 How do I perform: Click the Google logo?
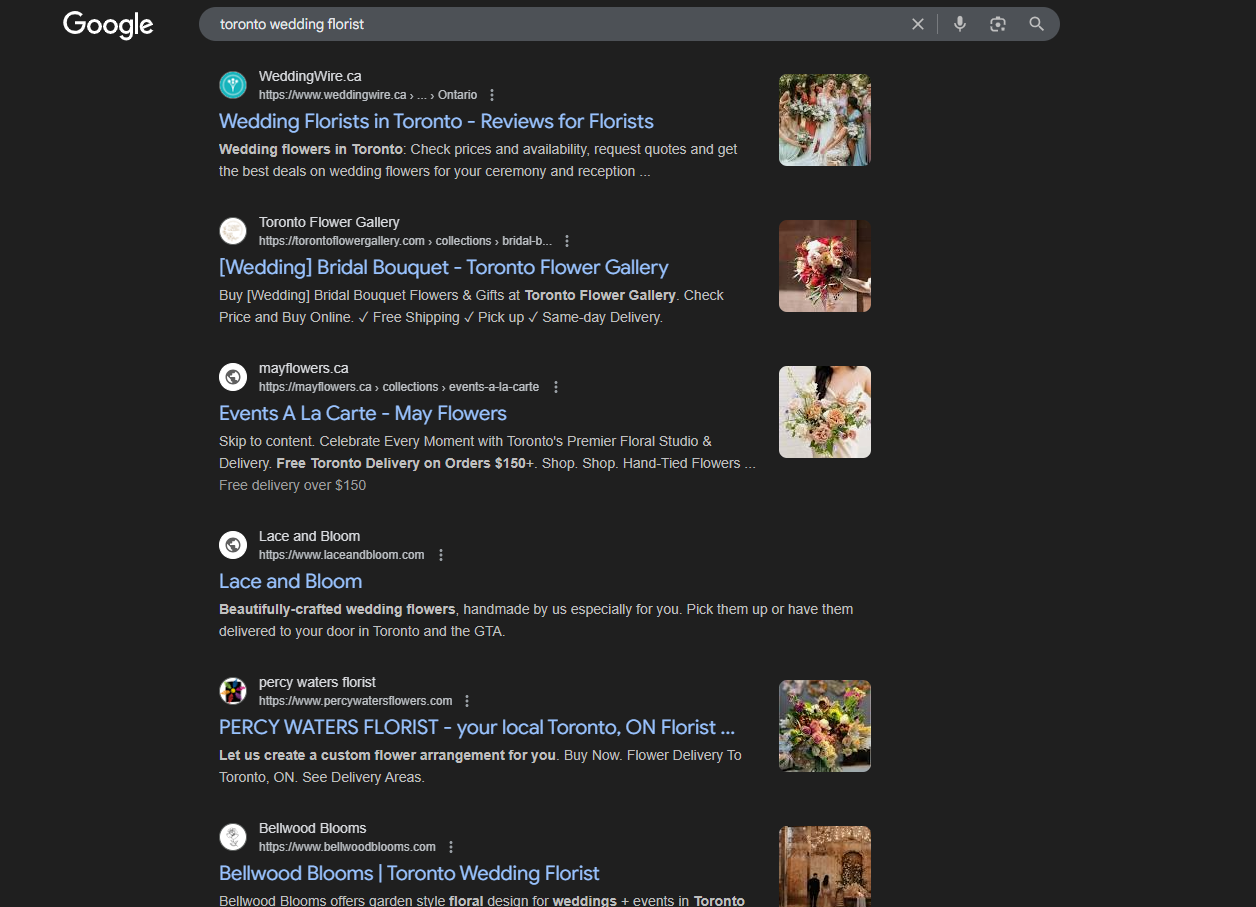coord(108,25)
